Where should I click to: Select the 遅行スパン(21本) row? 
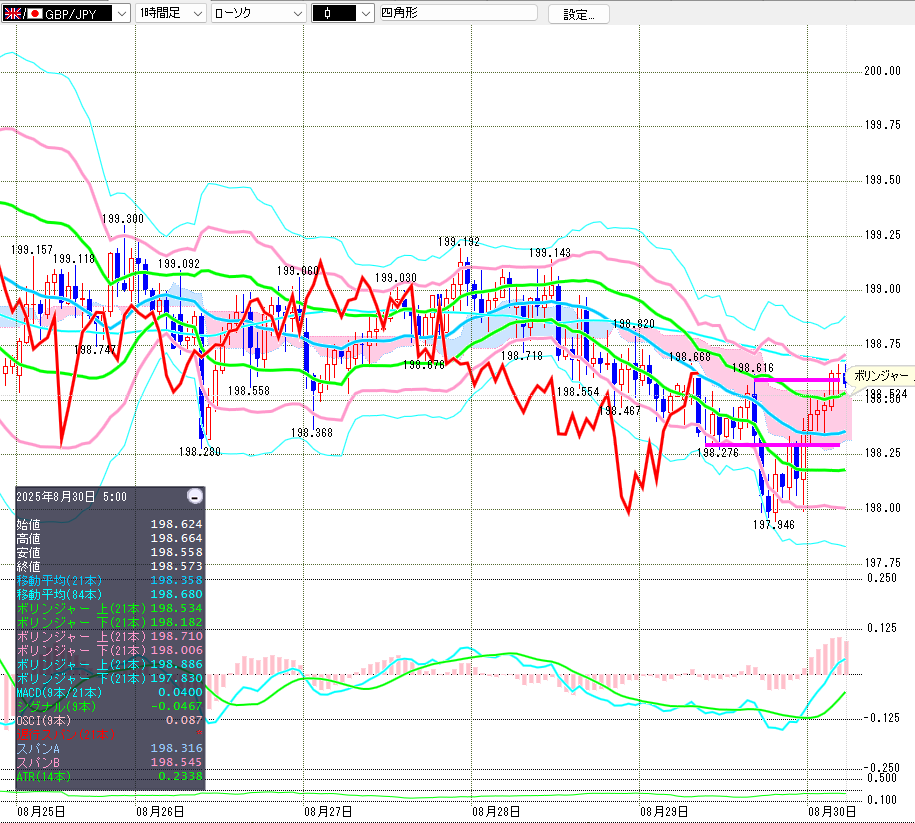(x=110, y=734)
